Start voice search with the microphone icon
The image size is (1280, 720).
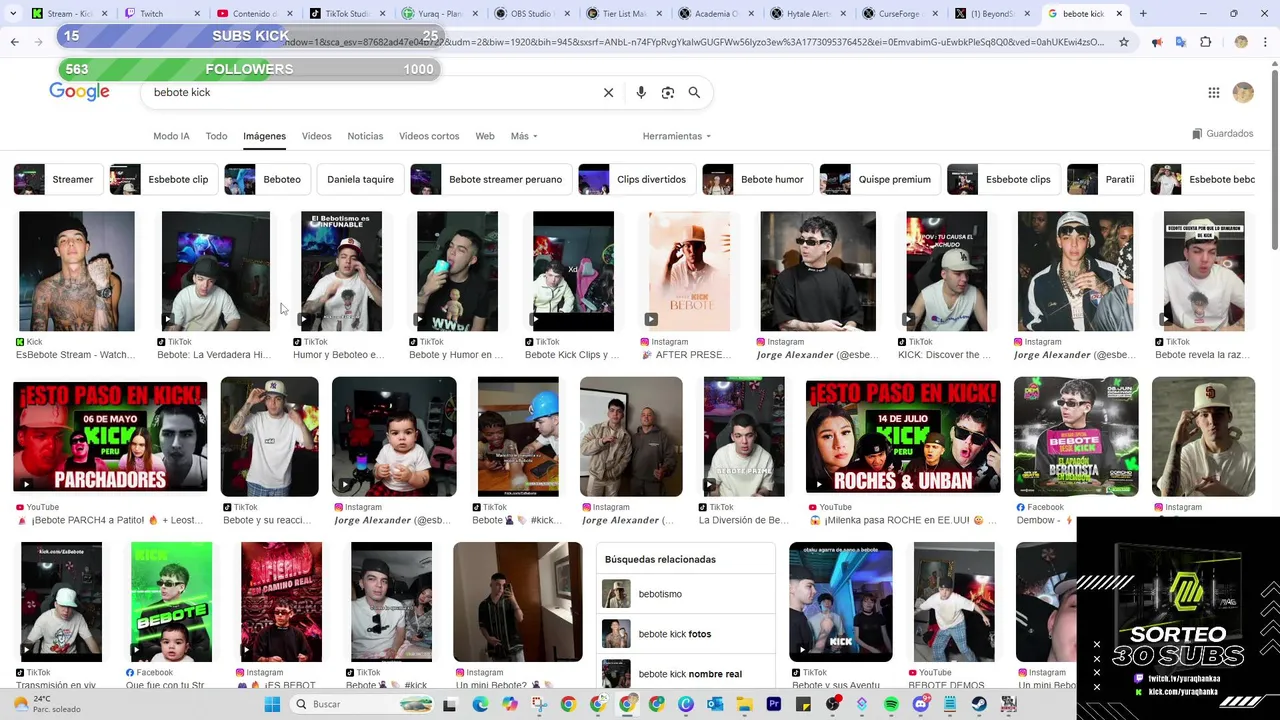click(x=641, y=92)
